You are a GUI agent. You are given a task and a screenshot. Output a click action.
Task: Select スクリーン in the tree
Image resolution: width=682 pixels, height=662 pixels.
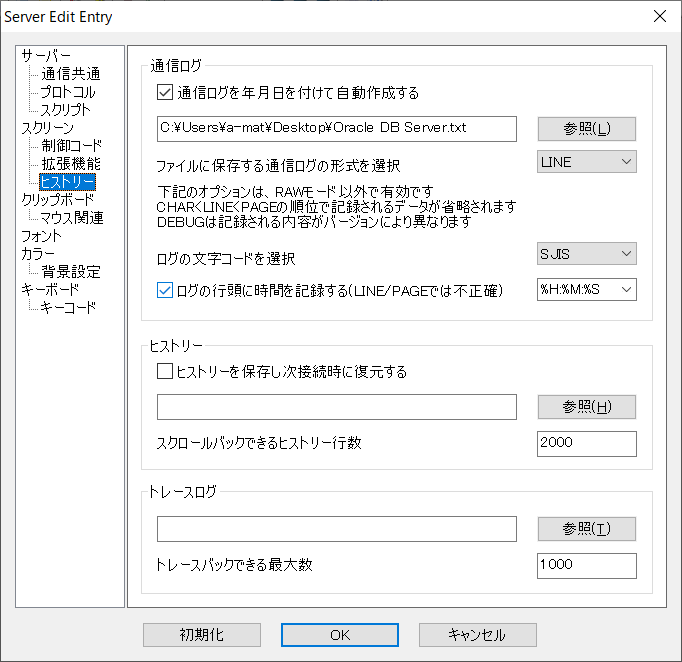point(48,128)
